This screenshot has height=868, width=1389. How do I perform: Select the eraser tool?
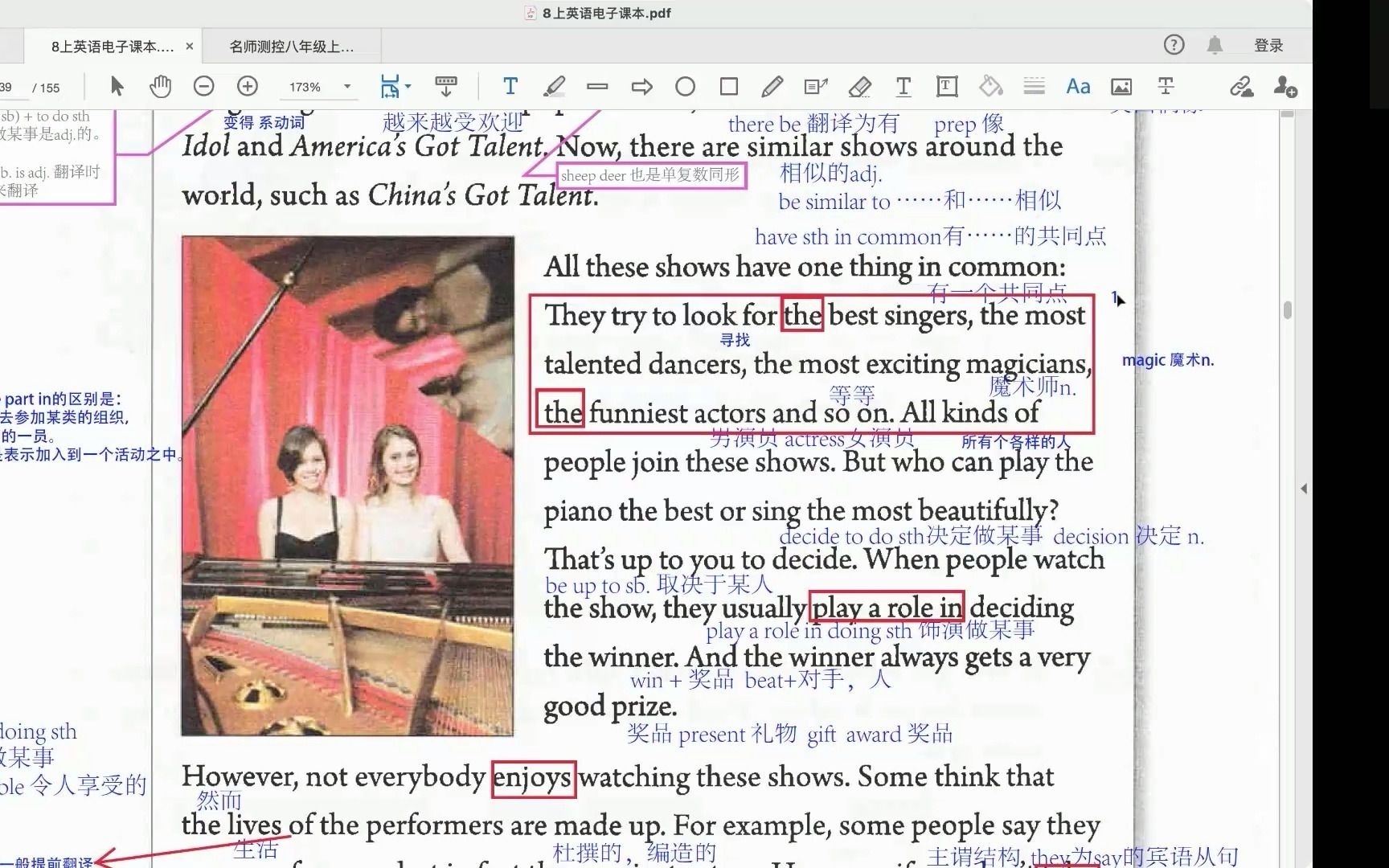pyautogui.click(x=859, y=86)
